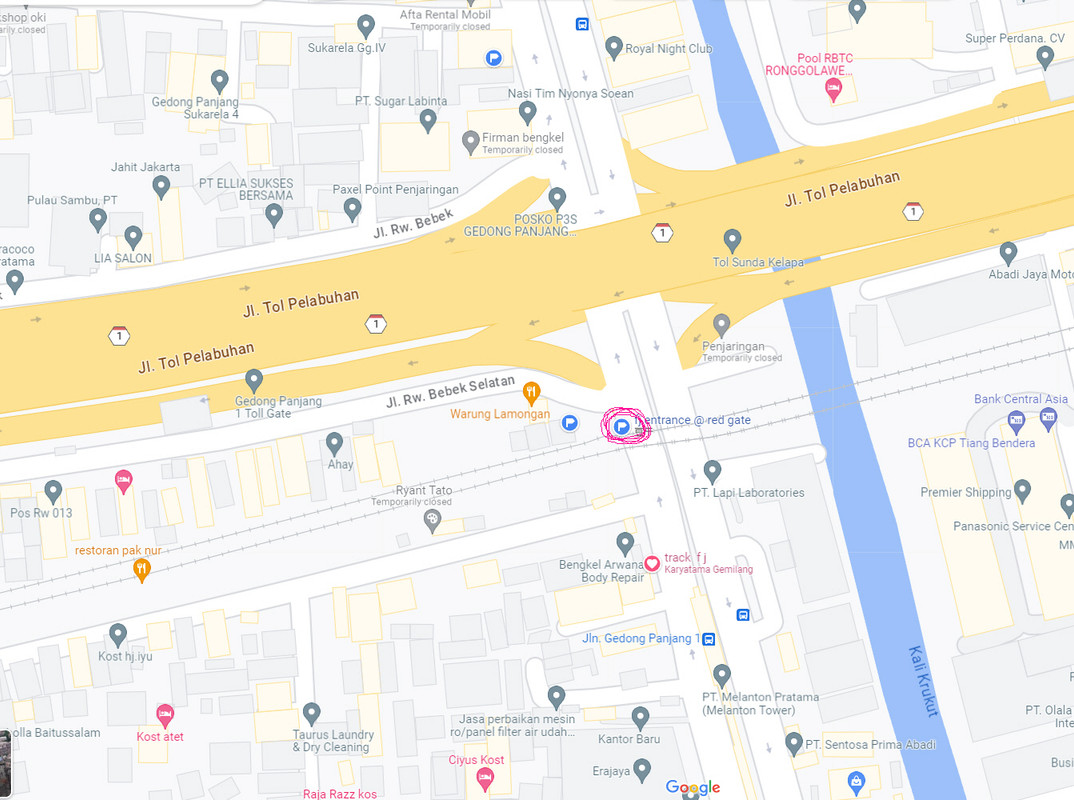1074x800 pixels.
Task: Click the Kali Krukut river label
Action: (923, 682)
